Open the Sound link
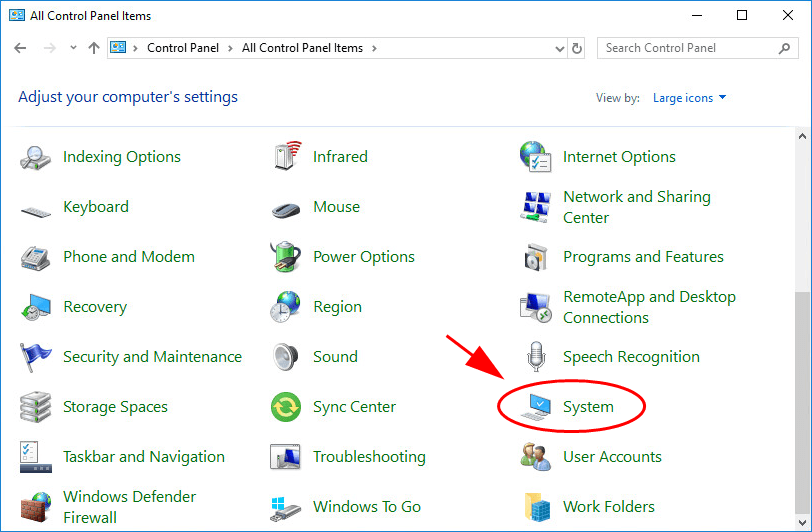812x532 pixels. point(336,357)
